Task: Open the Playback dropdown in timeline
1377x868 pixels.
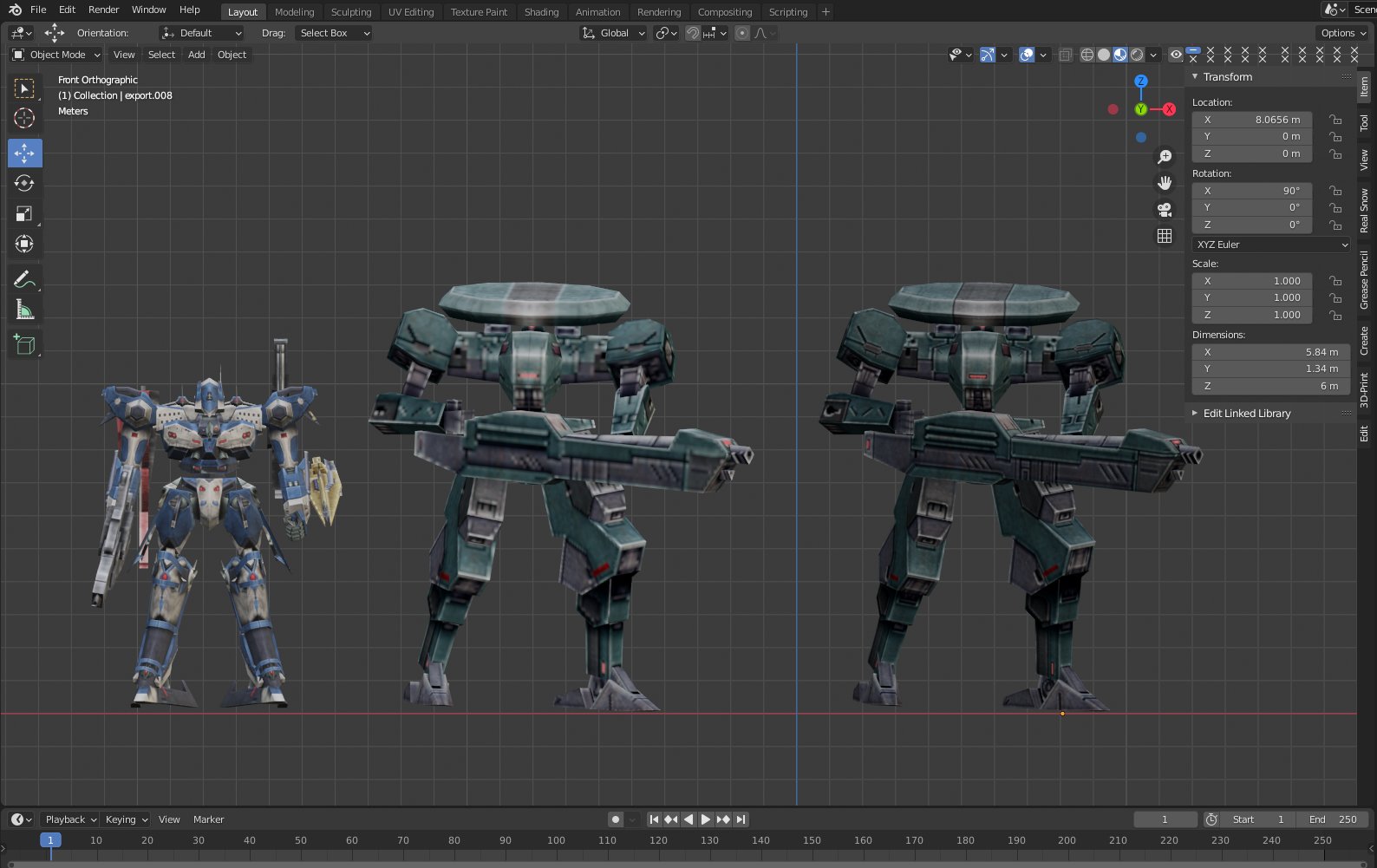Action: click(x=70, y=819)
